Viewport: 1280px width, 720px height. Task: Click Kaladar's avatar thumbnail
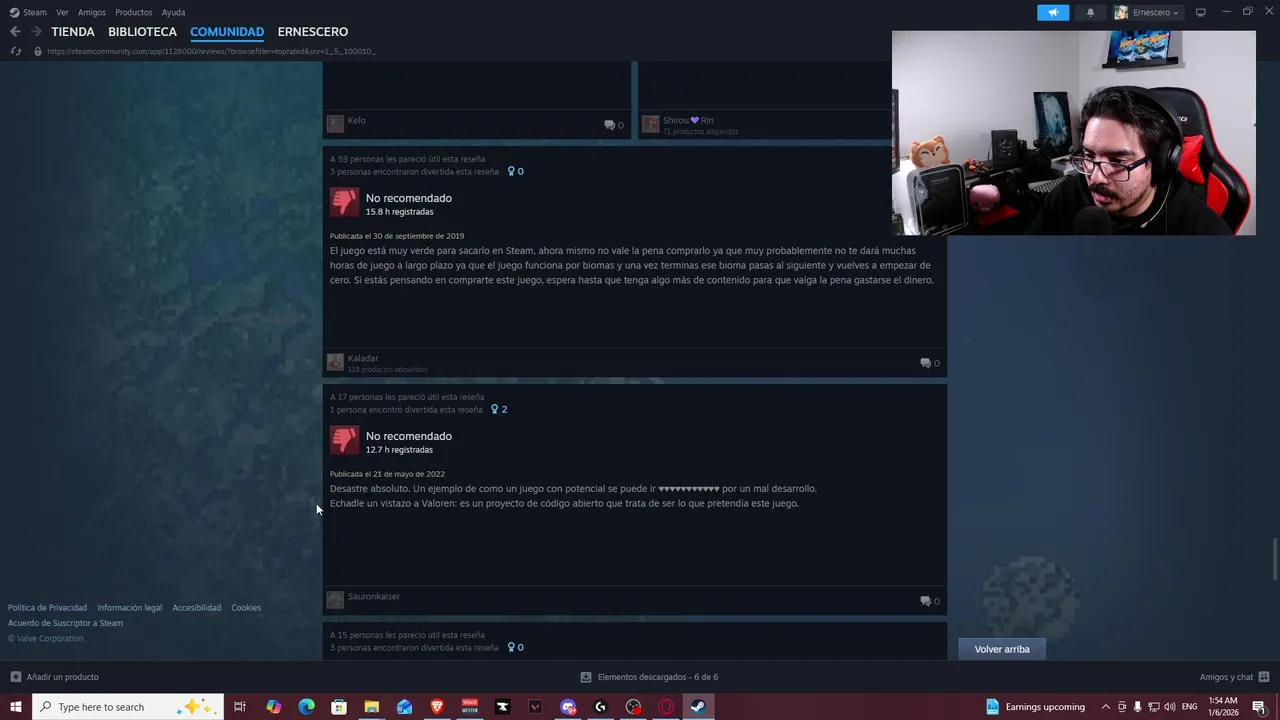click(x=335, y=362)
